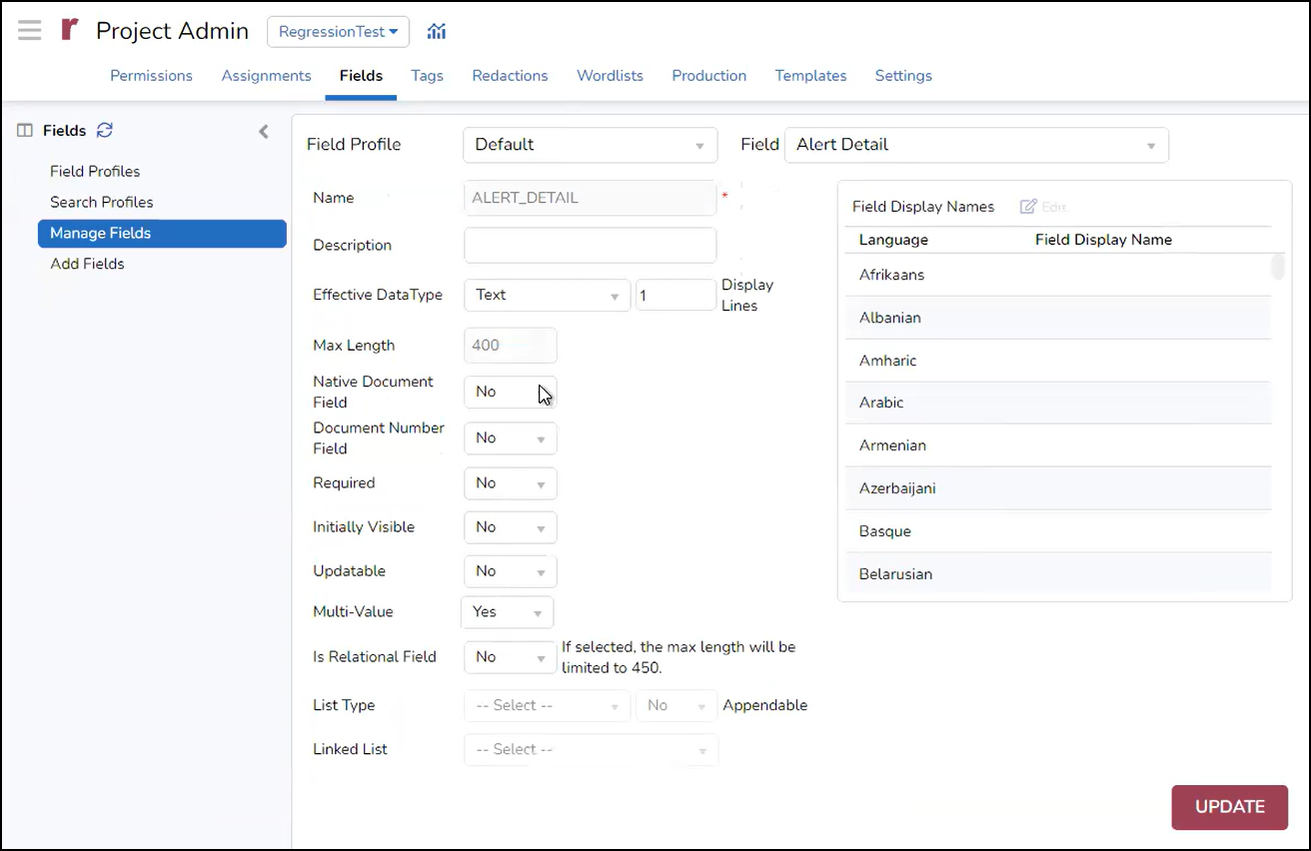1311x851 pixels.
Task: Click the language list scrollbar
Action: pyautogui.click(x=1277, y=267)
